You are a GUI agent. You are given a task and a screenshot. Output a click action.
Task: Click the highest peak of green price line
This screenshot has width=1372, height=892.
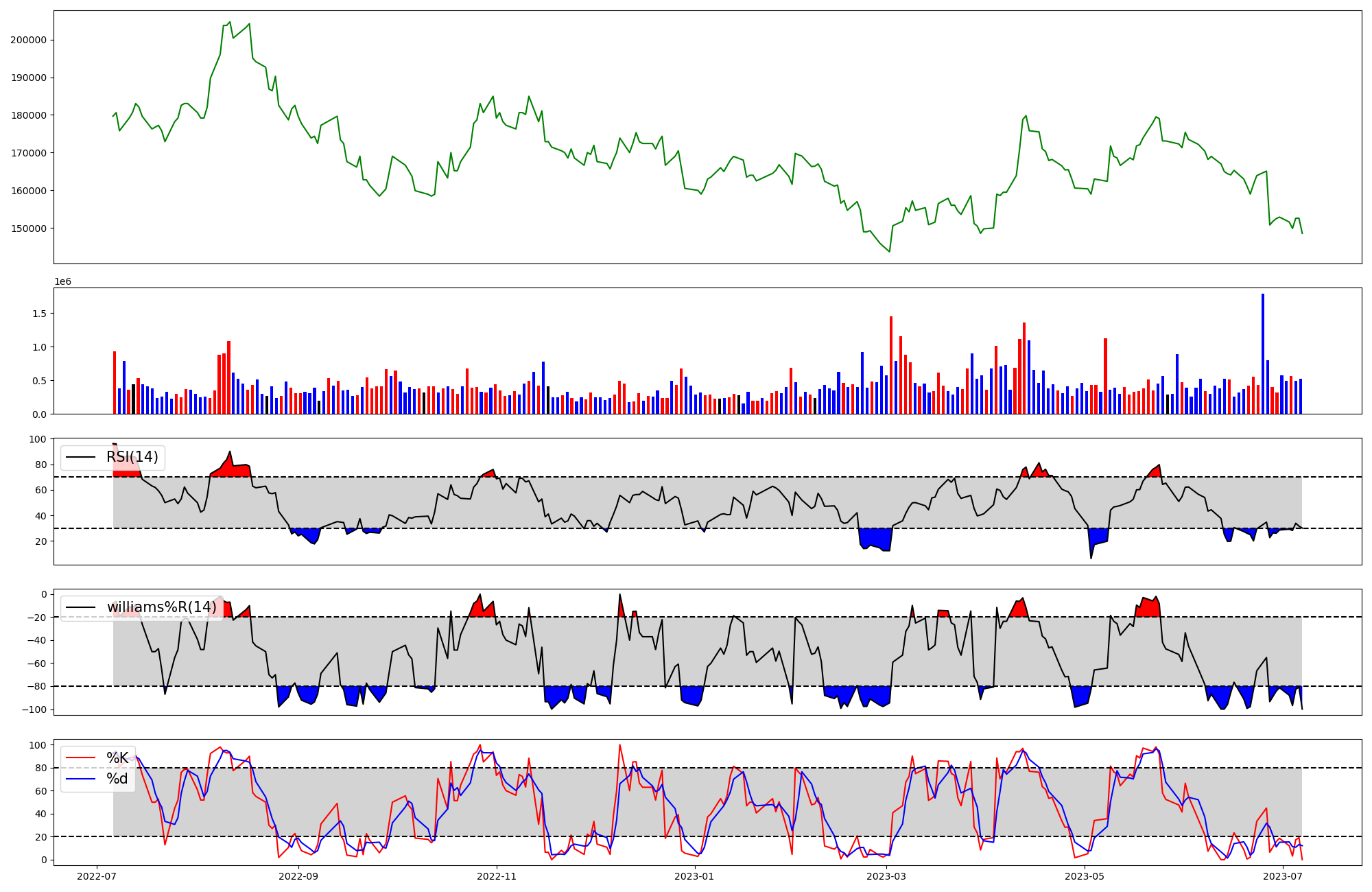tap(230, 22)
